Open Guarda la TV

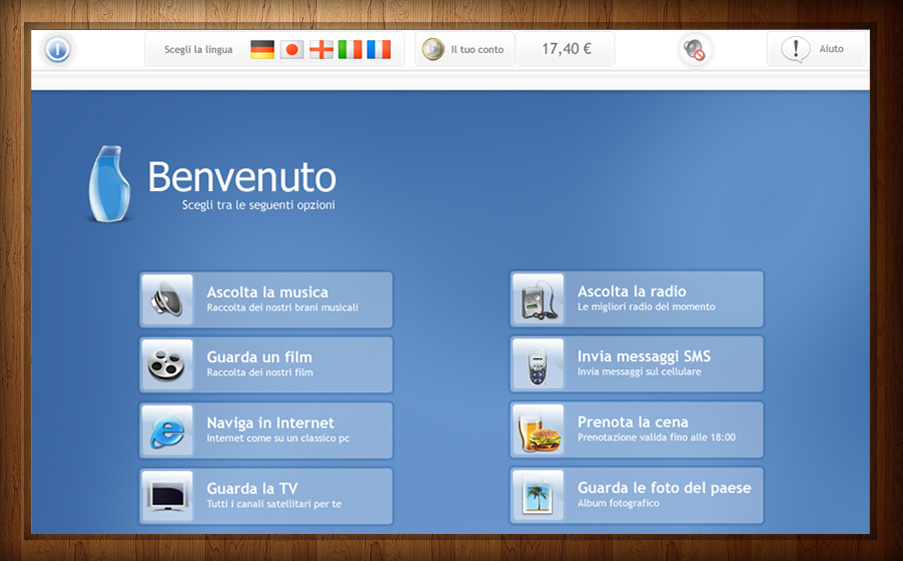click(266, 496)
